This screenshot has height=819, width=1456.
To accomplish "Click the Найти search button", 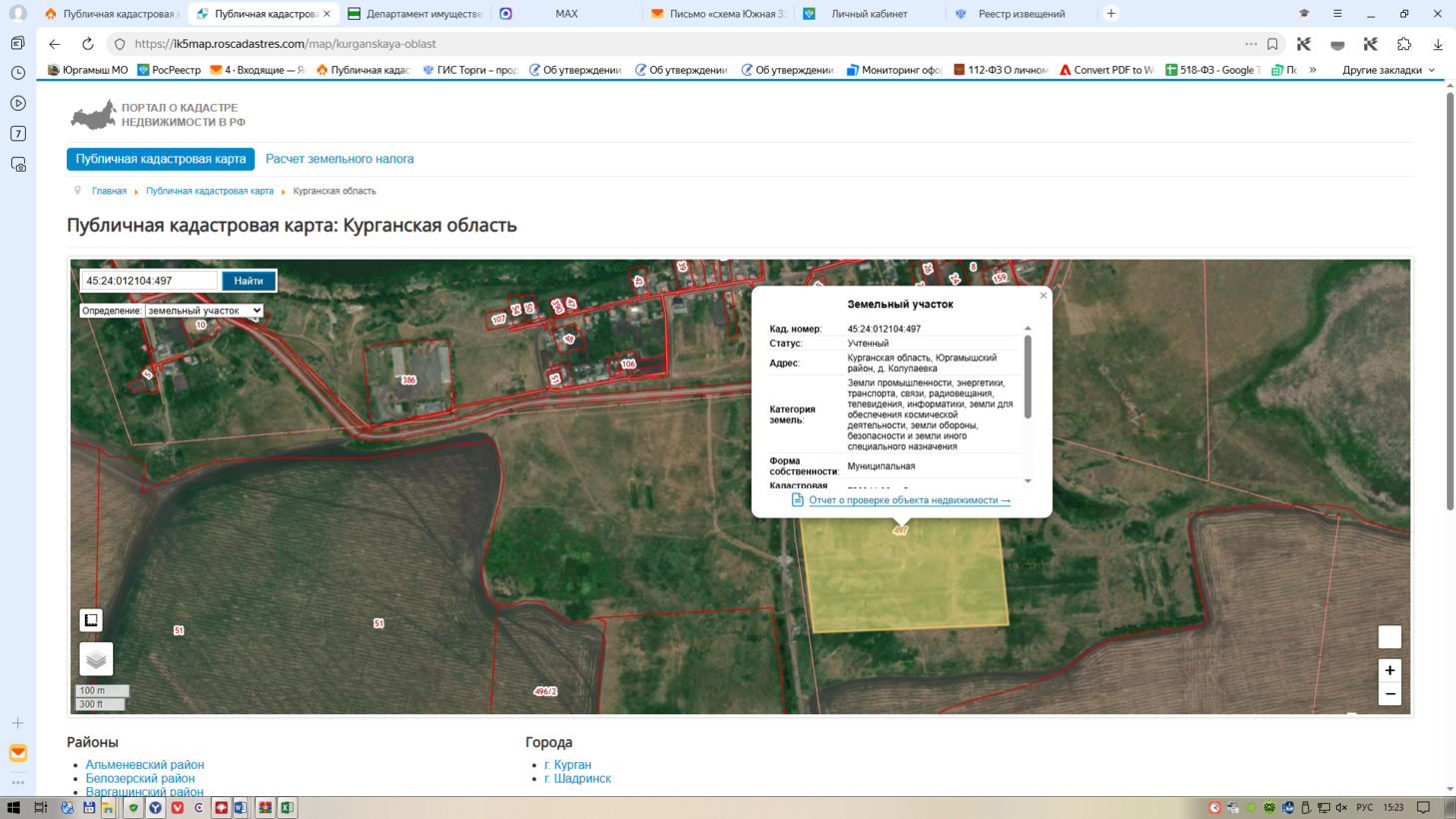I will click(249, 281).
